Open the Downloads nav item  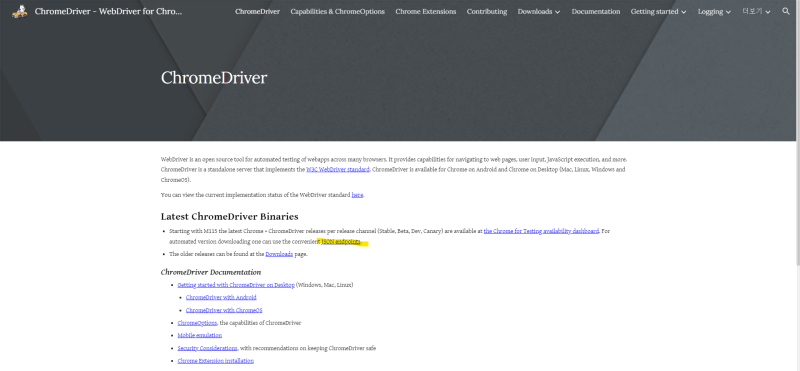point(535,11)
